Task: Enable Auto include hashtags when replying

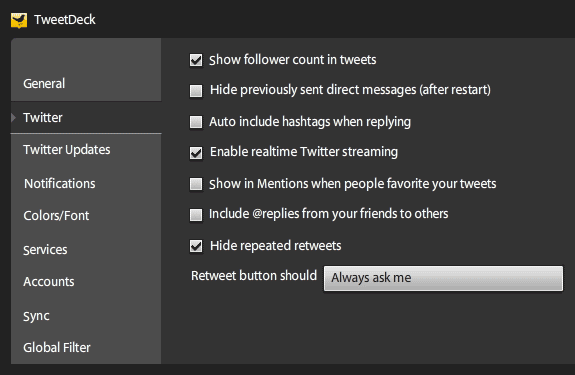Action: (x=196, y=122)
